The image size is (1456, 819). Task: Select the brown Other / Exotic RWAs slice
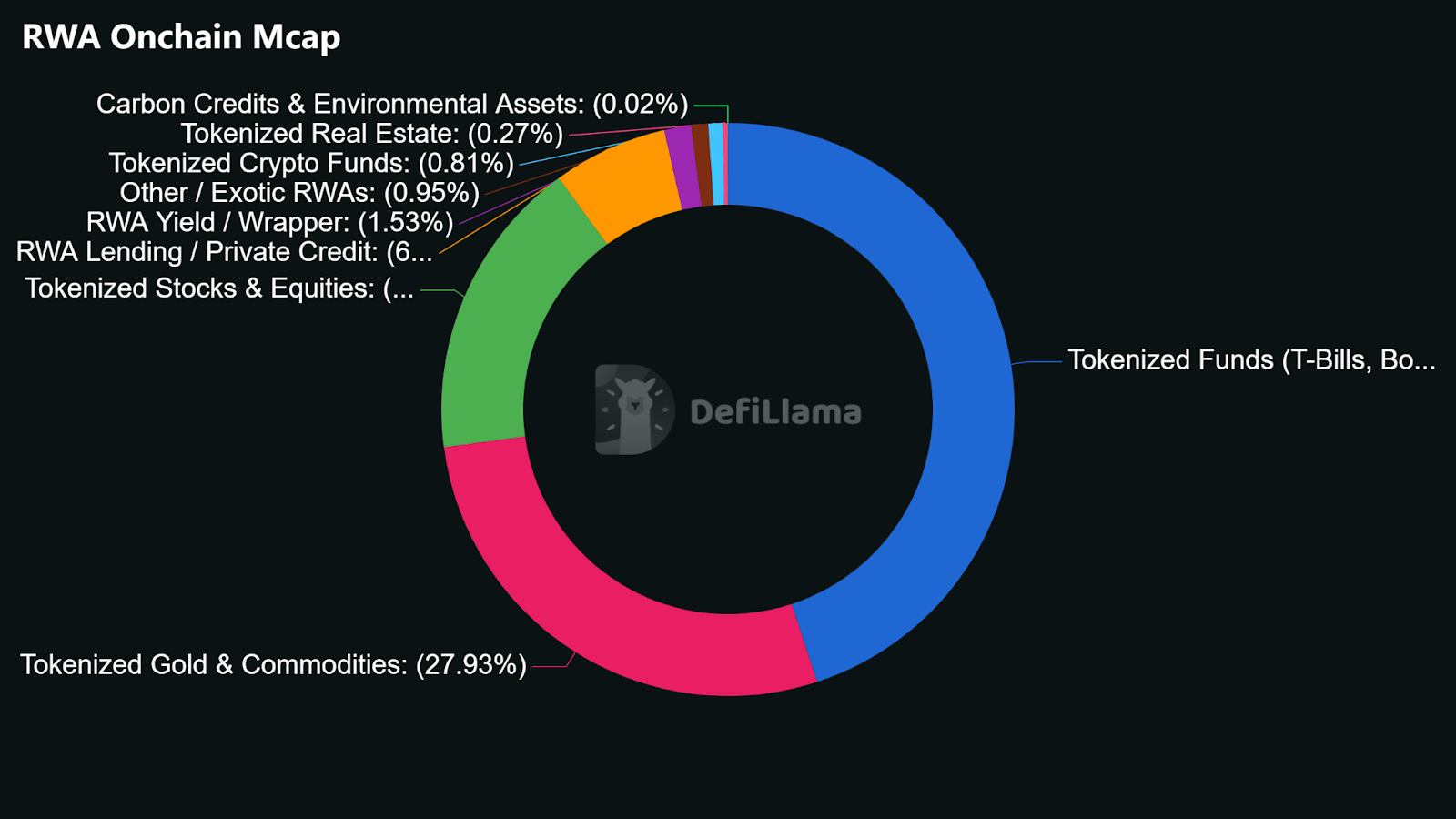[x=703, y=165]
